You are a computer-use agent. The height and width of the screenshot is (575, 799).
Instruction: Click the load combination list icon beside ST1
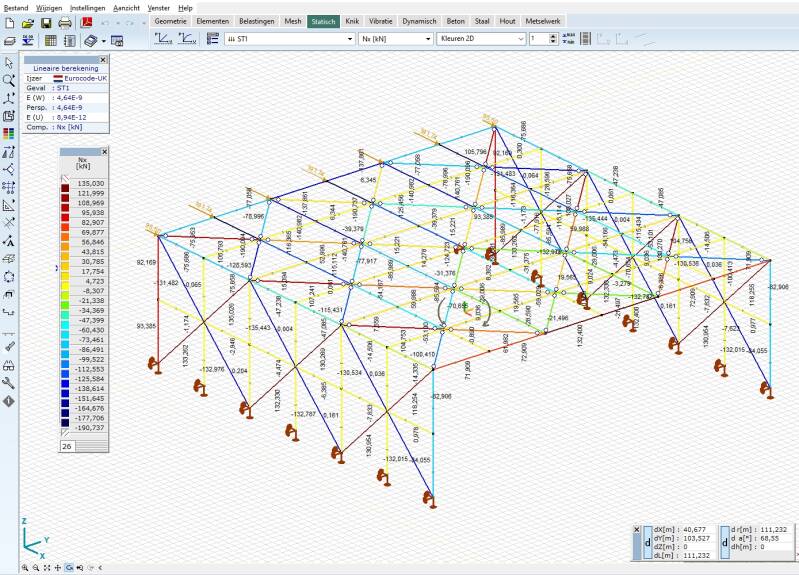pyautogui.click(x=212, y=38)
